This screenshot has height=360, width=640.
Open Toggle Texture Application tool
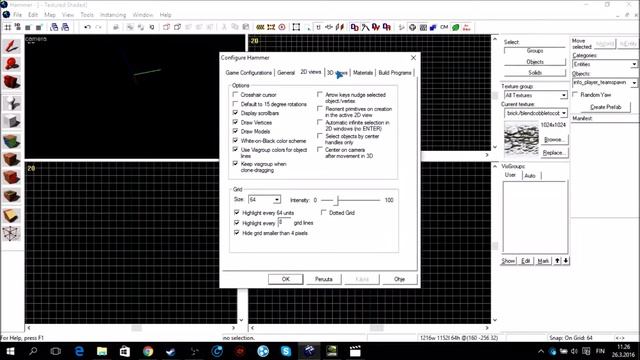tap(11, 141)
